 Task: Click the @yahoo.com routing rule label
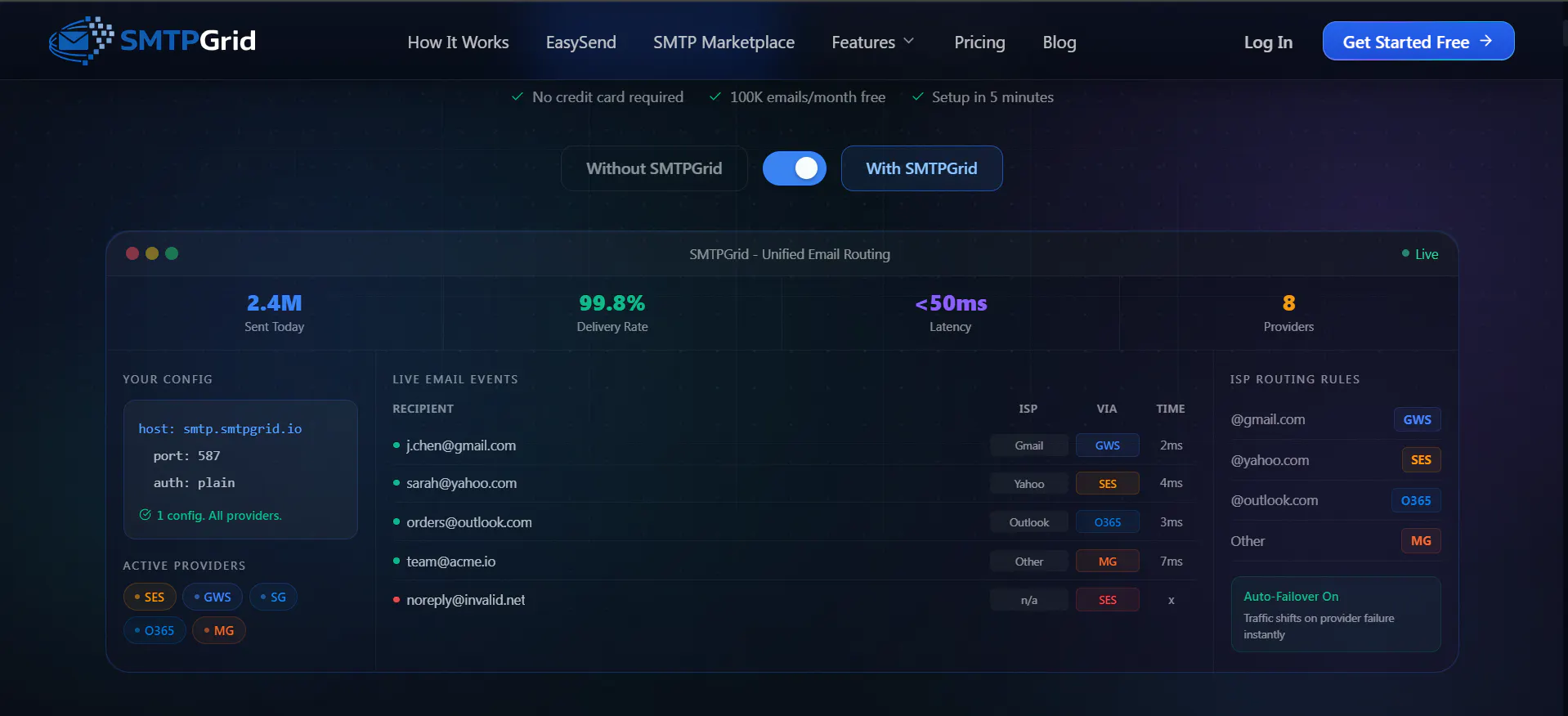1270,460
